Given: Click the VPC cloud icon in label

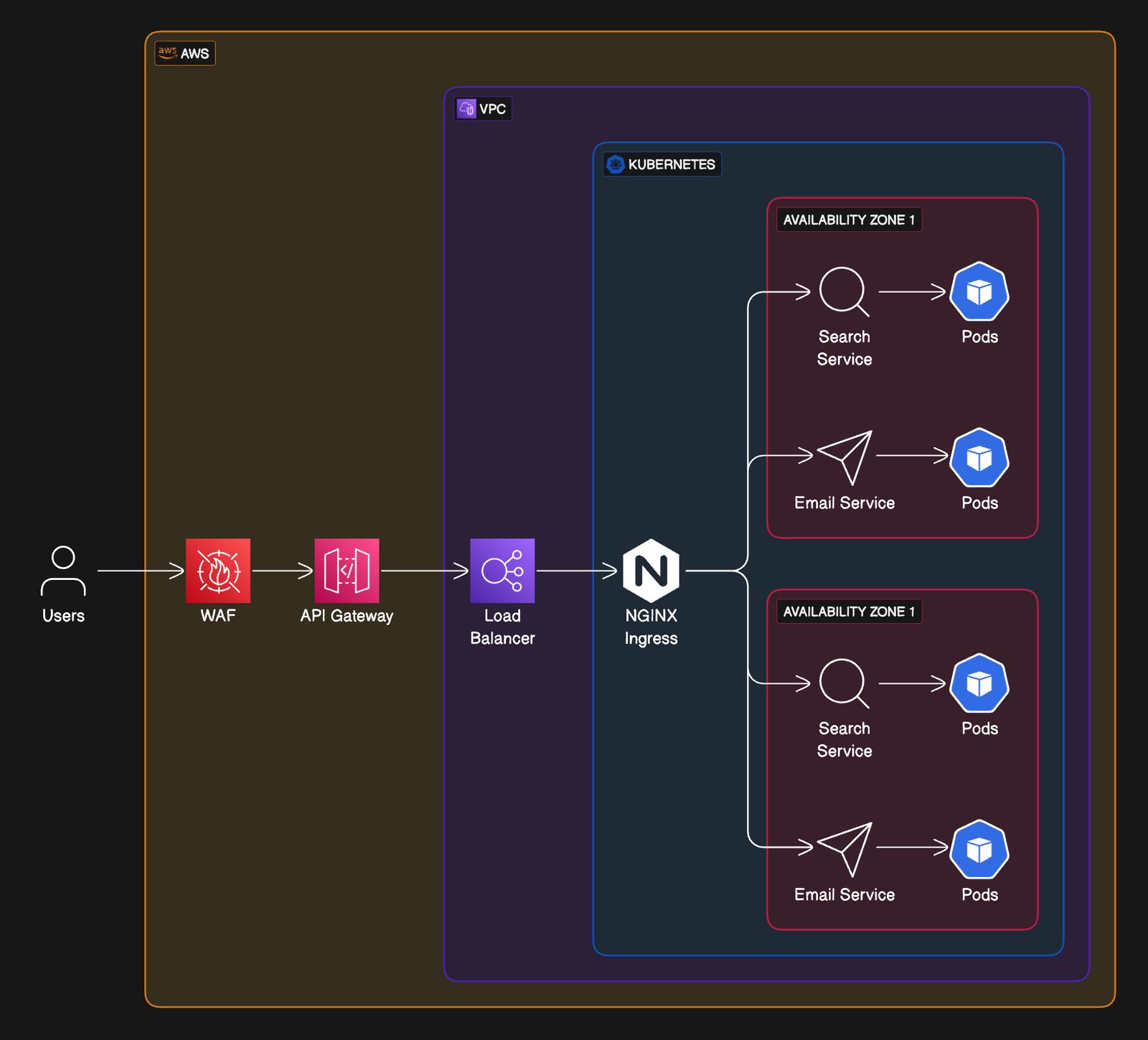Looking at the screenshot, I should [466, 108].
